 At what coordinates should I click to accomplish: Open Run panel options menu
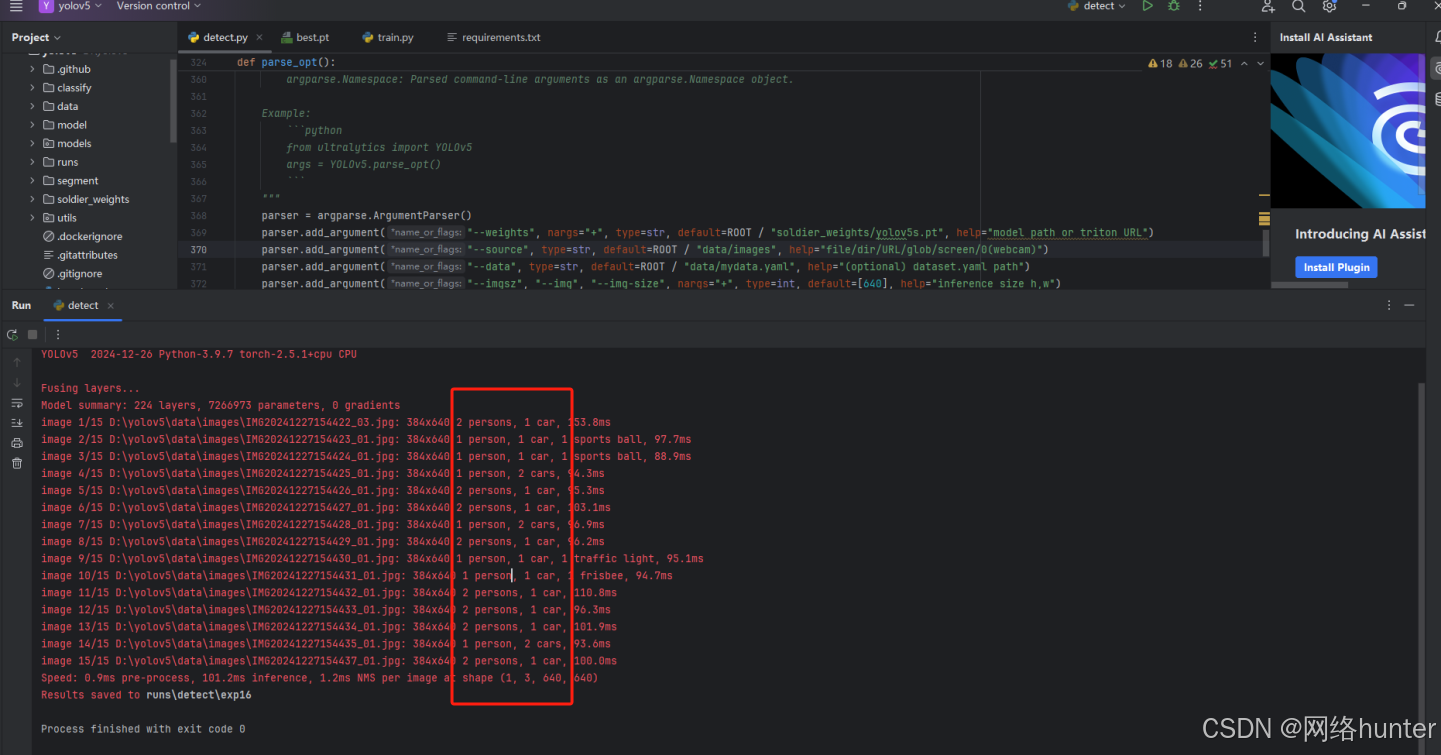[1389, 305]
